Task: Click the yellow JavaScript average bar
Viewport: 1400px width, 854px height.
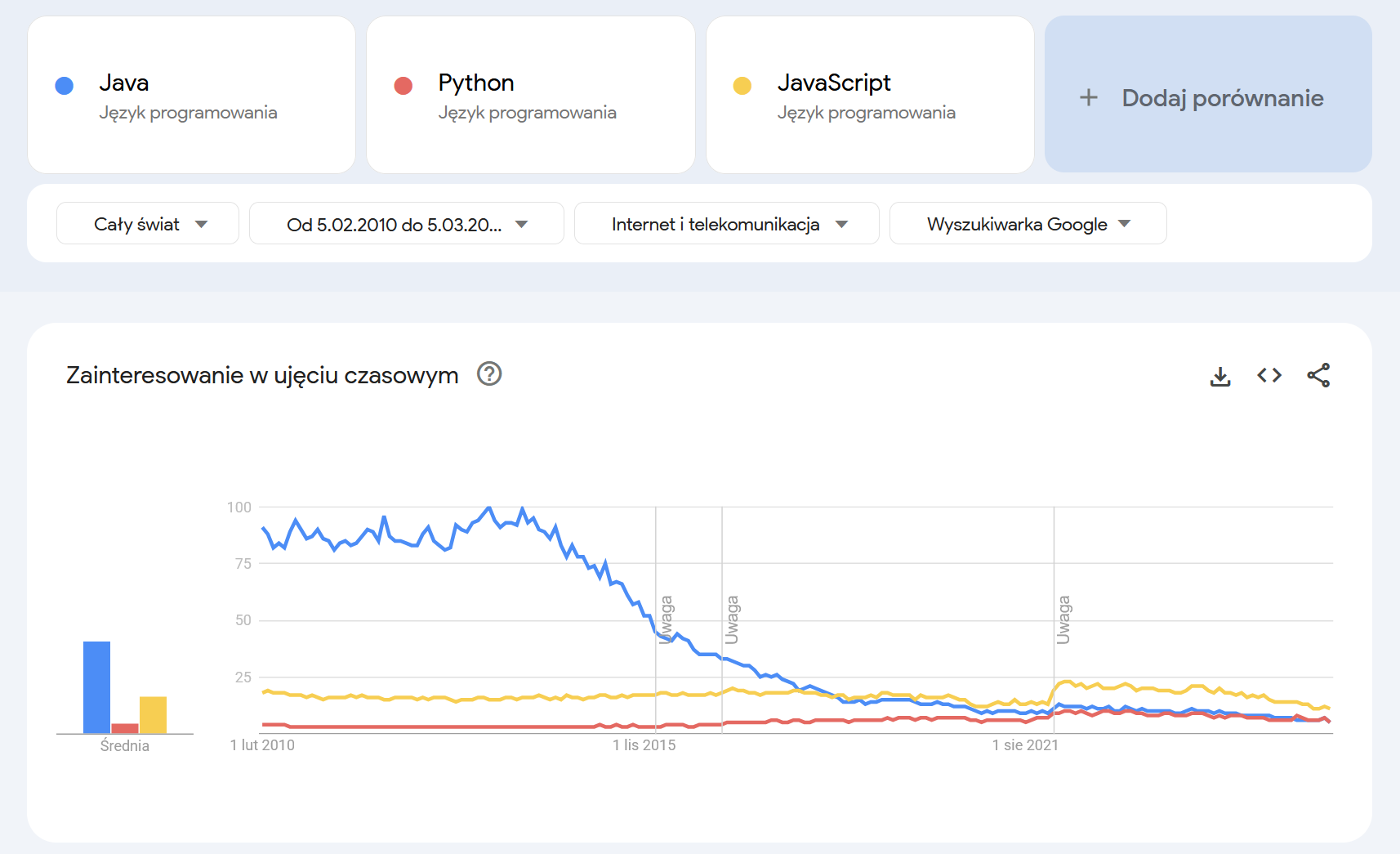Action: tap(153, 714)
